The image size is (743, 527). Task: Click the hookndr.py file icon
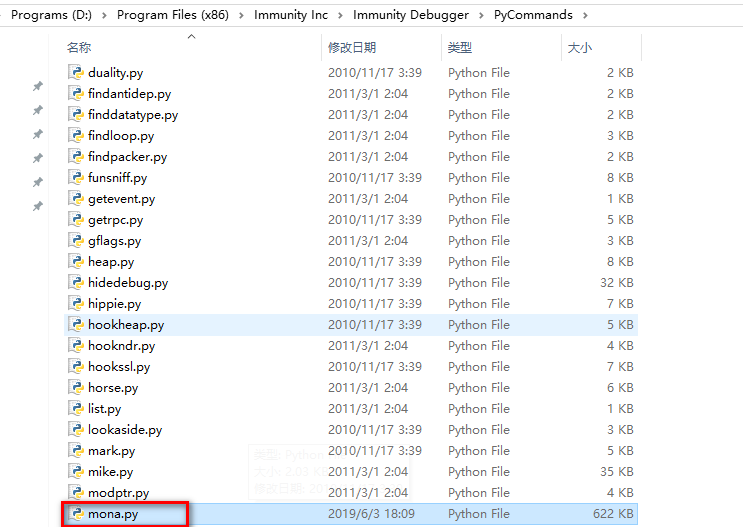coord(76,345)
